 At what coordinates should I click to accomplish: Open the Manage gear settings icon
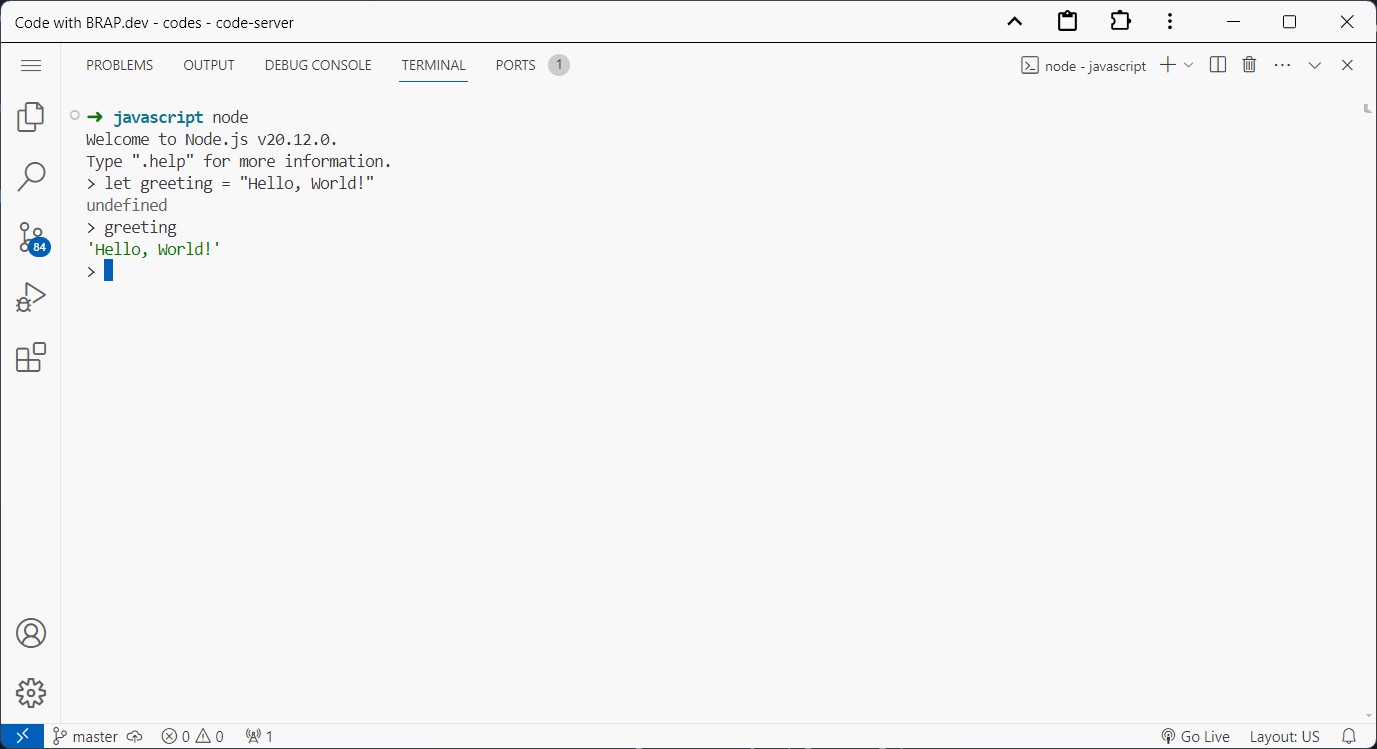[x=31, y=692]
